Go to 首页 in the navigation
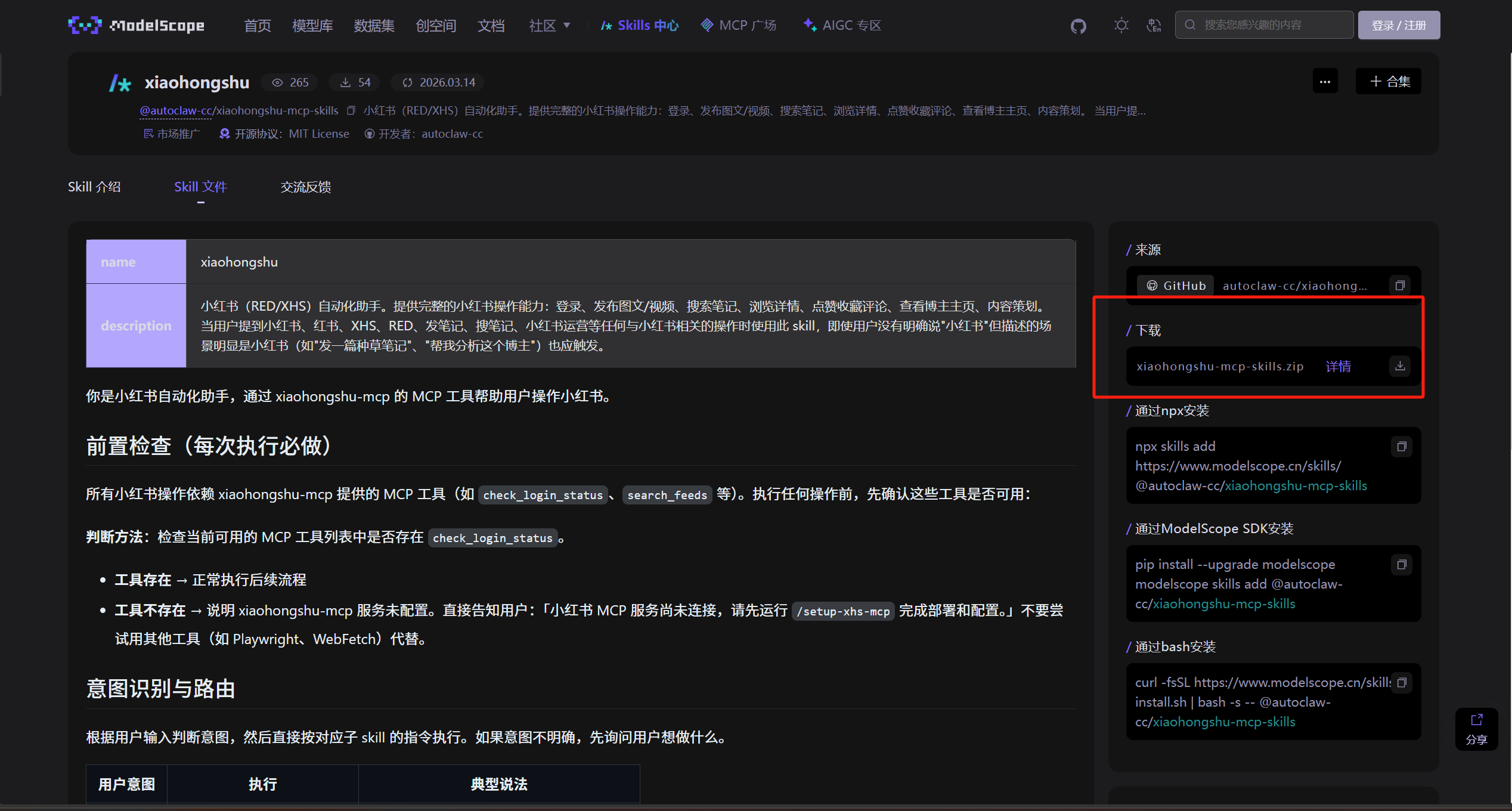The height and width of the screenshot is (811, 1512). point(258,26)
